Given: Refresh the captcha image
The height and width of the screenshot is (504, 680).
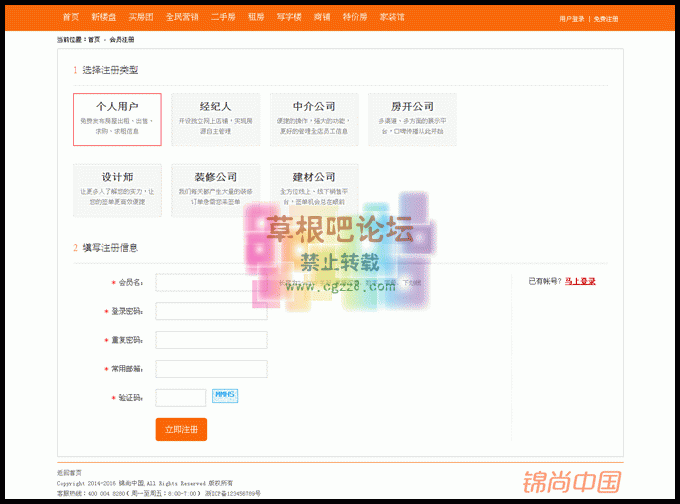Looking at the screenshot, I should pos(225,396).
